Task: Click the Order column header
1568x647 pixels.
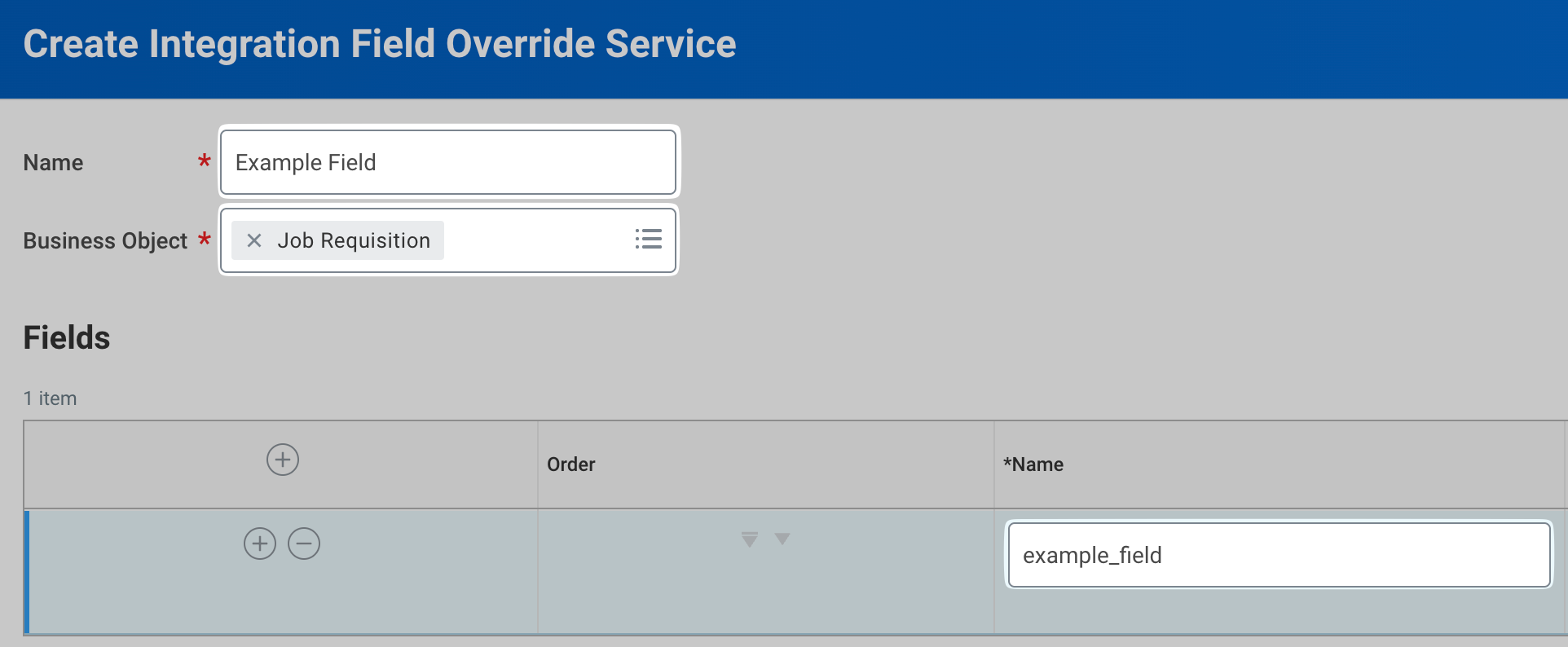Action: (570, 464)
